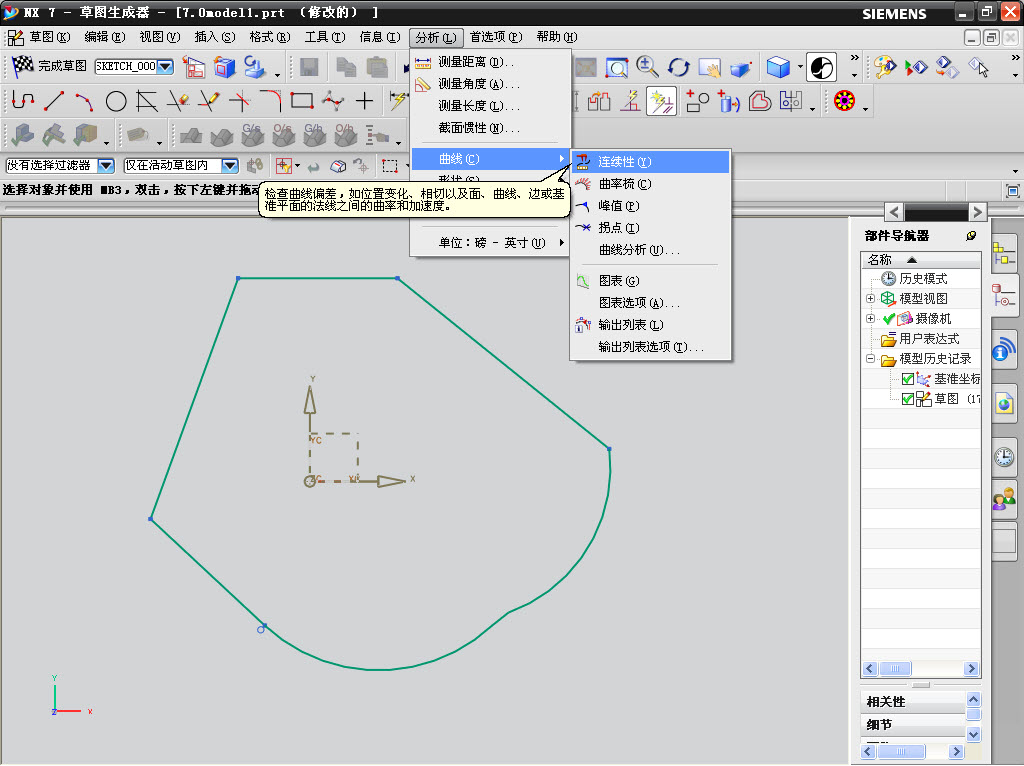Screen dimensions: 1024x766
Task: Click the 相关性 panel scroll up arrow
Action: [x=973, y=699]
